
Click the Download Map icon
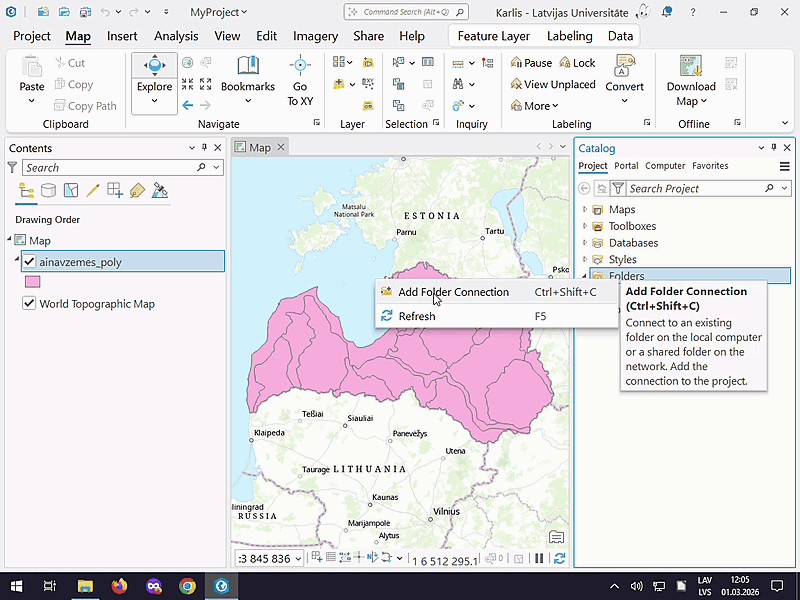[690, 67]
